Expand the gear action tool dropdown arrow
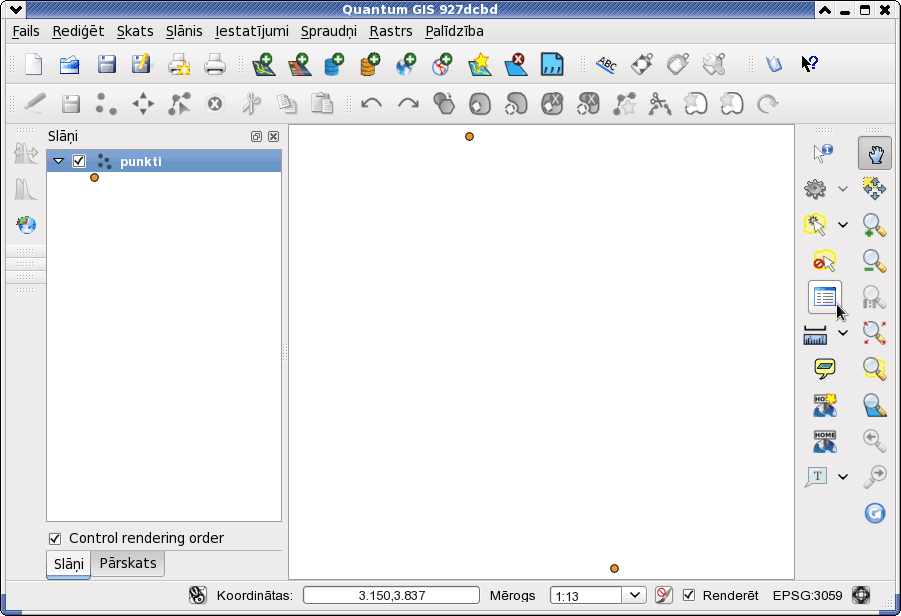The image size is (901, 616). click(x=842, y=188)
